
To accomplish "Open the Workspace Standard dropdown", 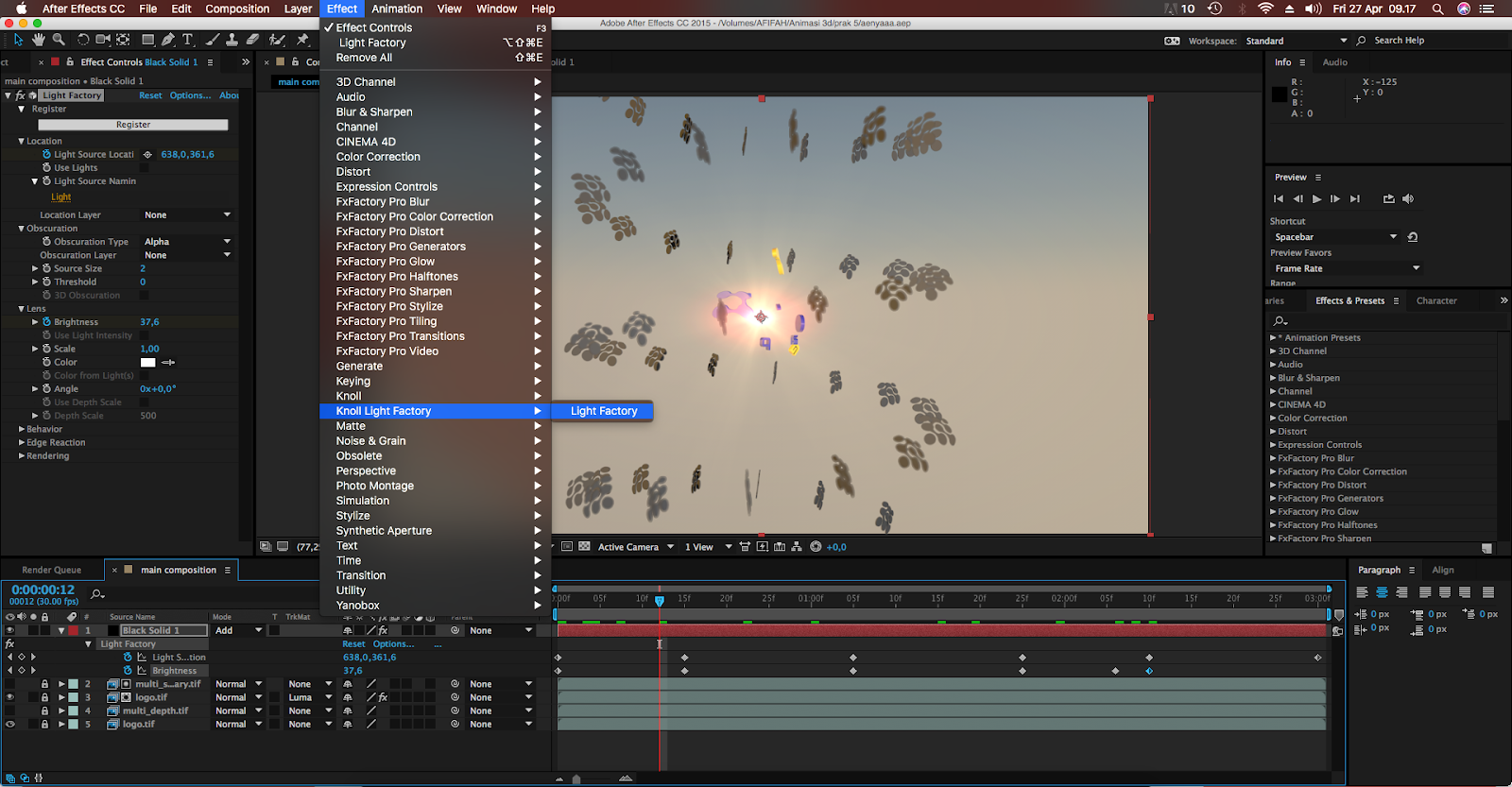I will 1296,41.
